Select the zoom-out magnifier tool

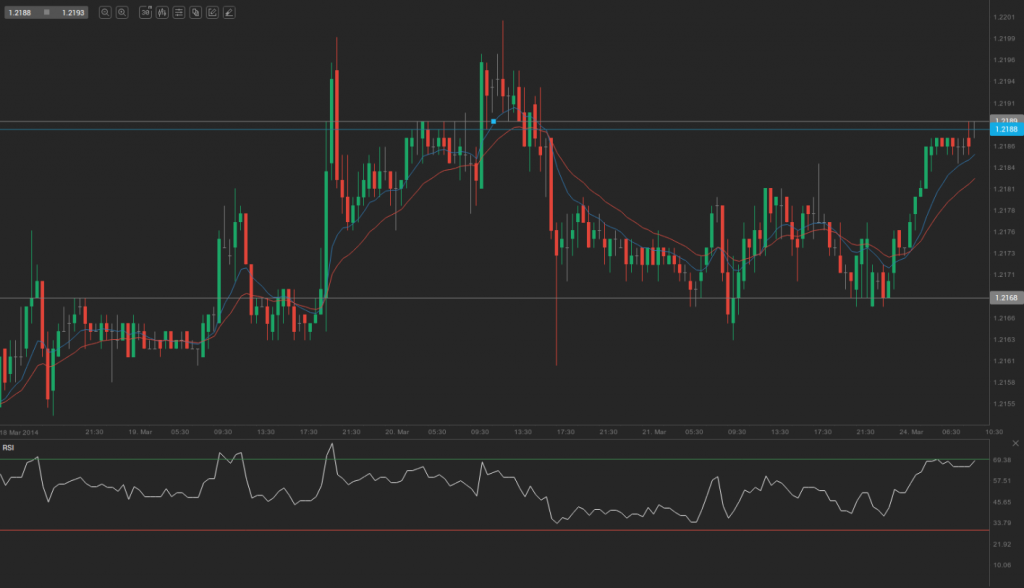point(106,13)
